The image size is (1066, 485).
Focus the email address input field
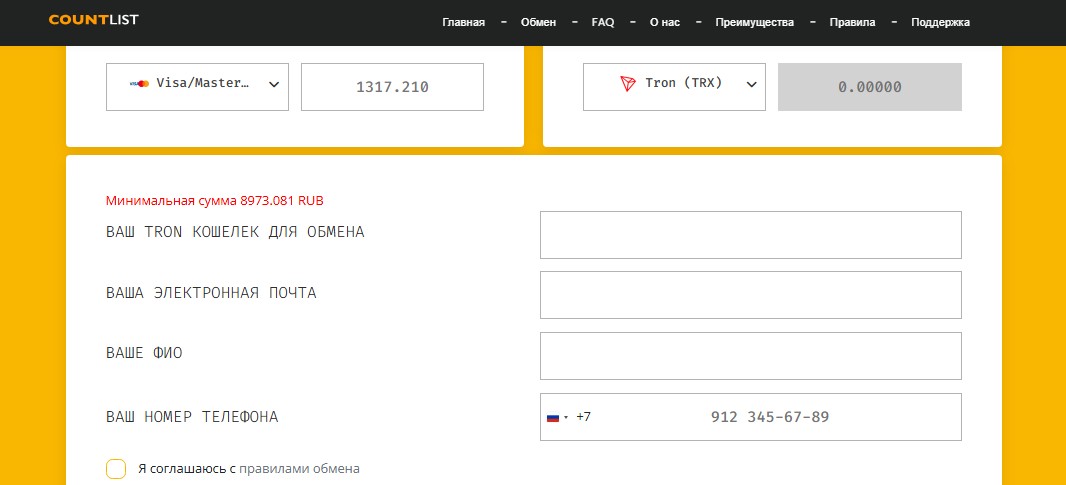[751, 295]
